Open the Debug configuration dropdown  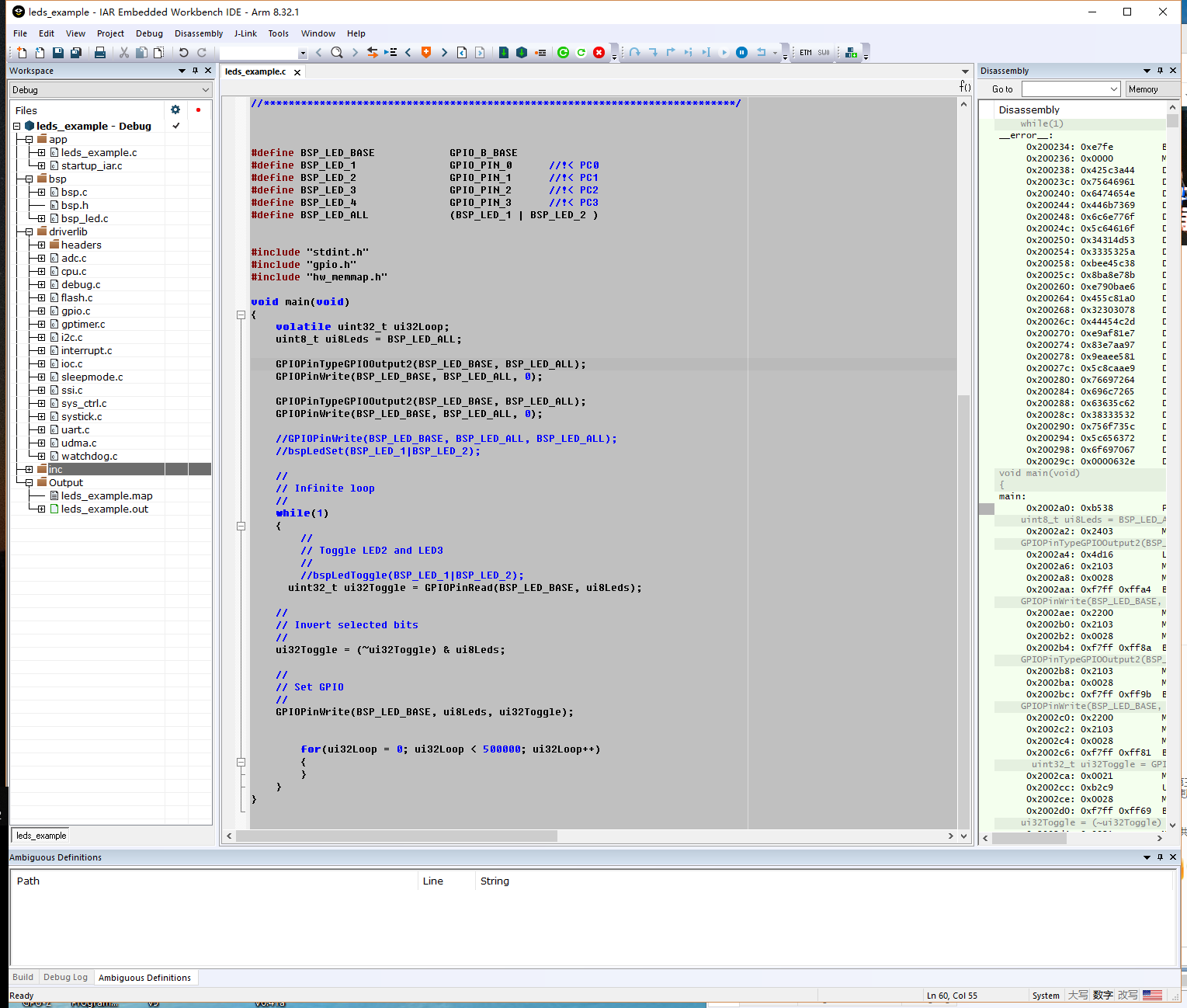coord(205,90)
